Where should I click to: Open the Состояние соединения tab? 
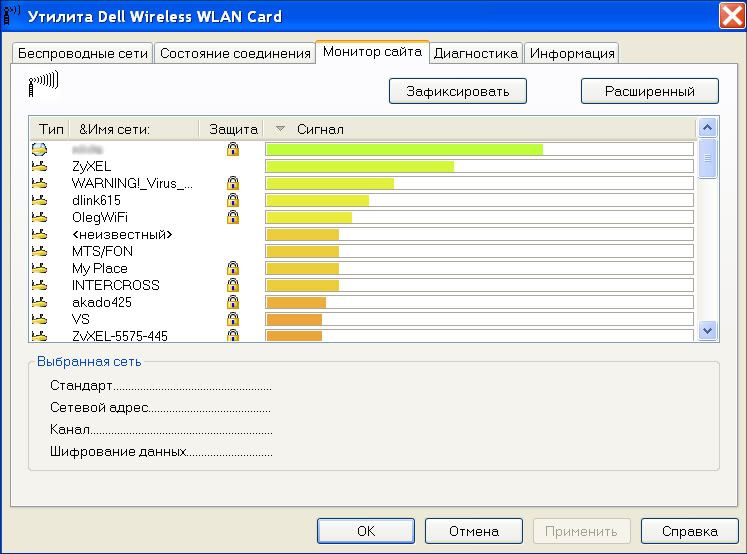coord(235,53)
